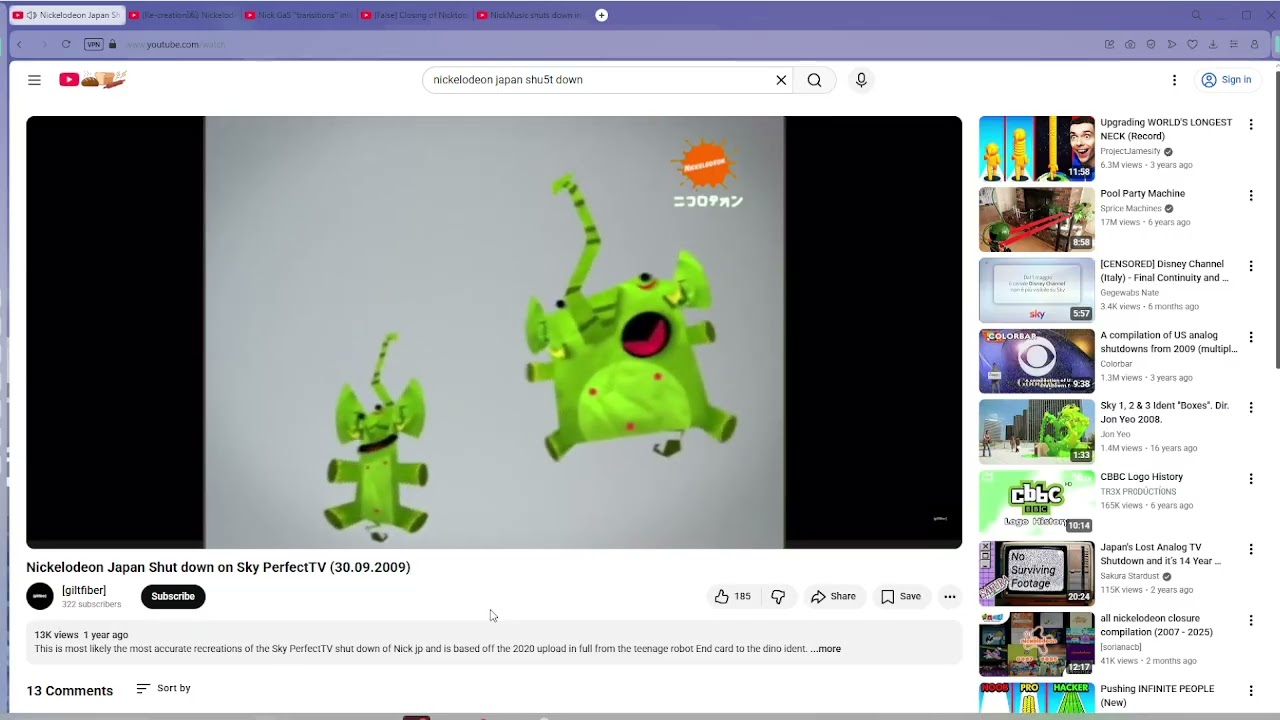Open 'Pushing INFINITE PEOPLE (New)' video title

pyautogui.click(x=1157, y=696)
